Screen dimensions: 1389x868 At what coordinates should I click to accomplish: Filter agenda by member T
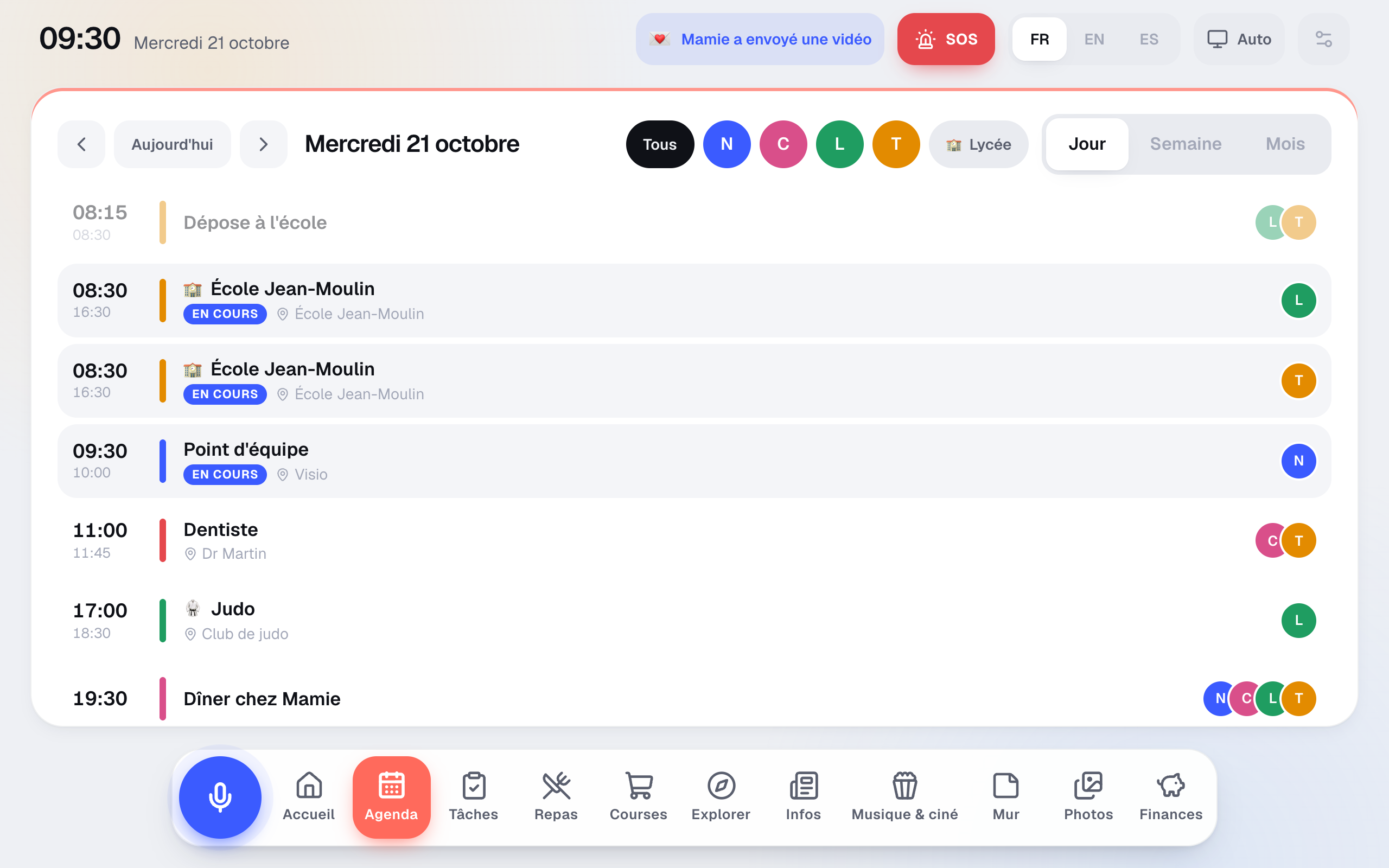896,144
